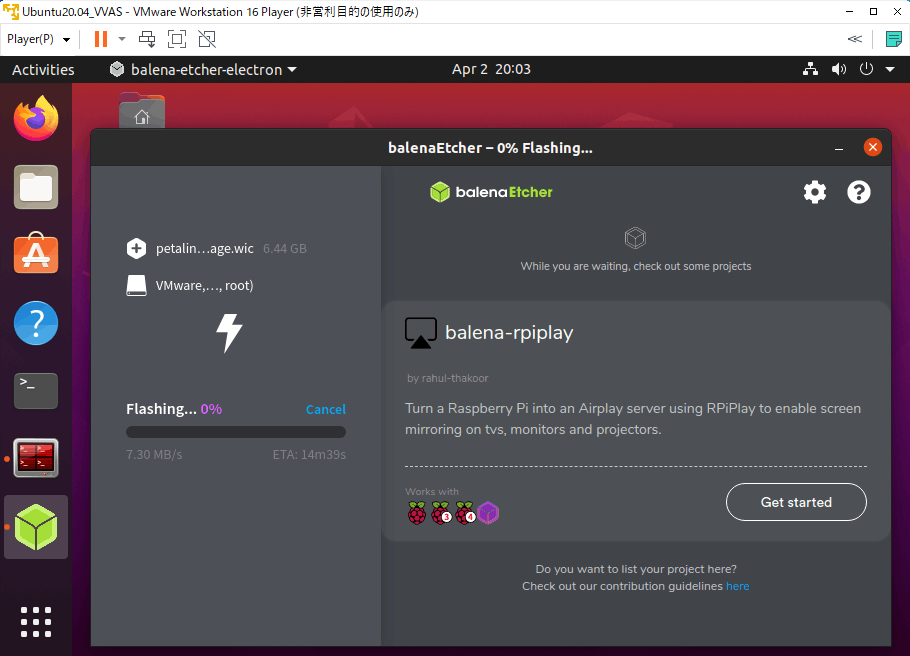Expand the system menu arrow
Image resolution: width=910 pixels, height=656 pixels.
890,69
